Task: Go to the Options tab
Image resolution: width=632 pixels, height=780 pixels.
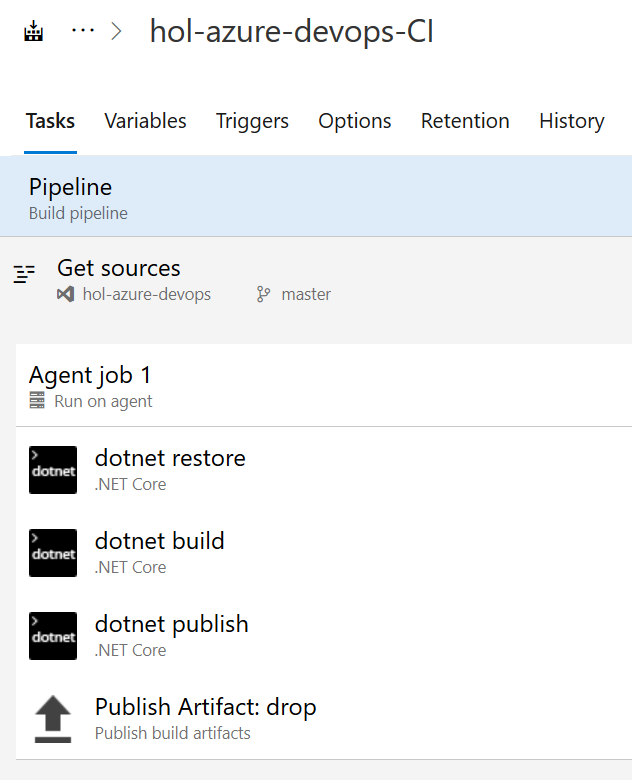Action: (x=355, y=121)
